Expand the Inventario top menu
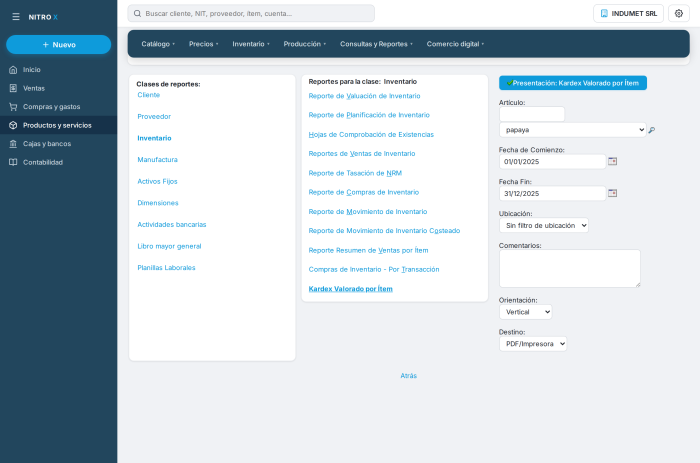 (251, 44)
